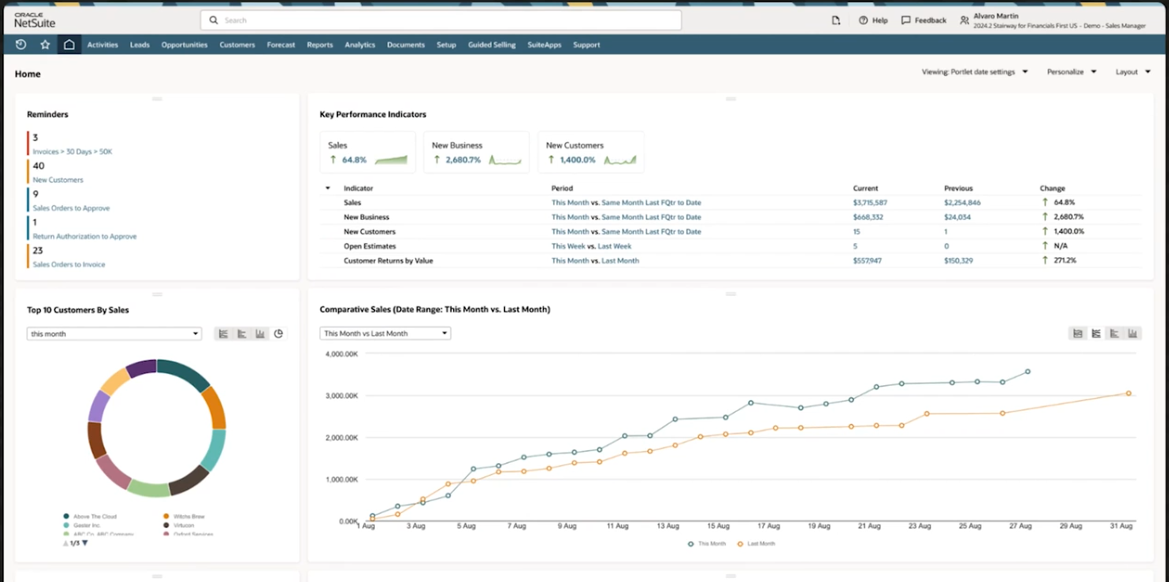Click the Create New document icon

pos(836,20)
